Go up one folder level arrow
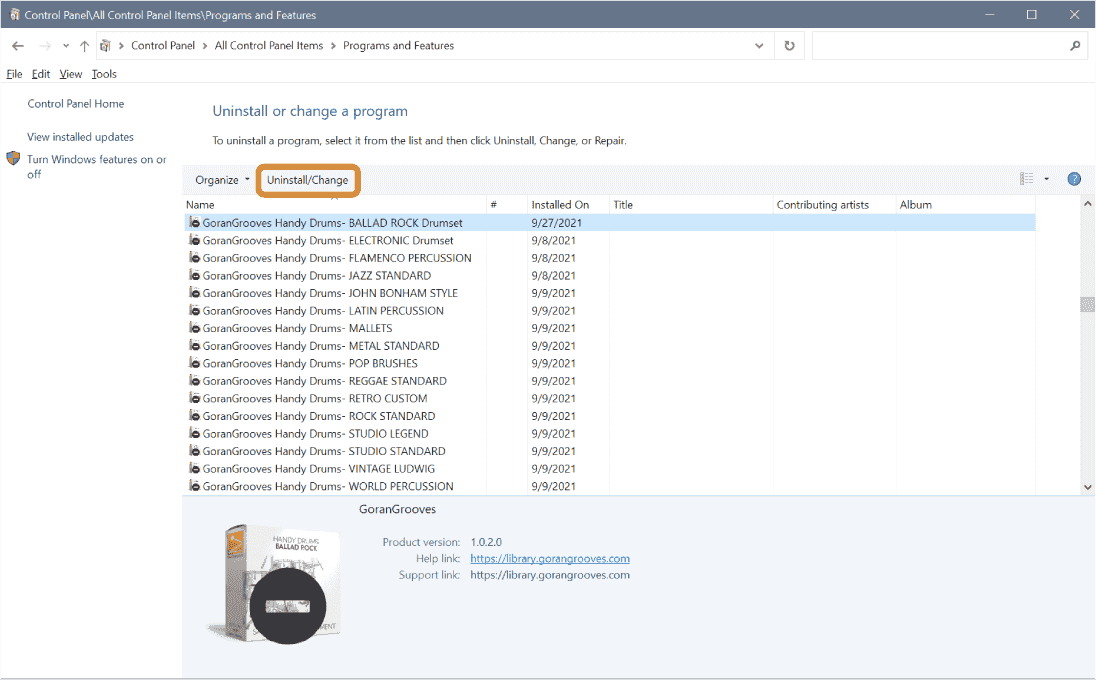This screenshot has width=1096, height=680. [85, 46]
